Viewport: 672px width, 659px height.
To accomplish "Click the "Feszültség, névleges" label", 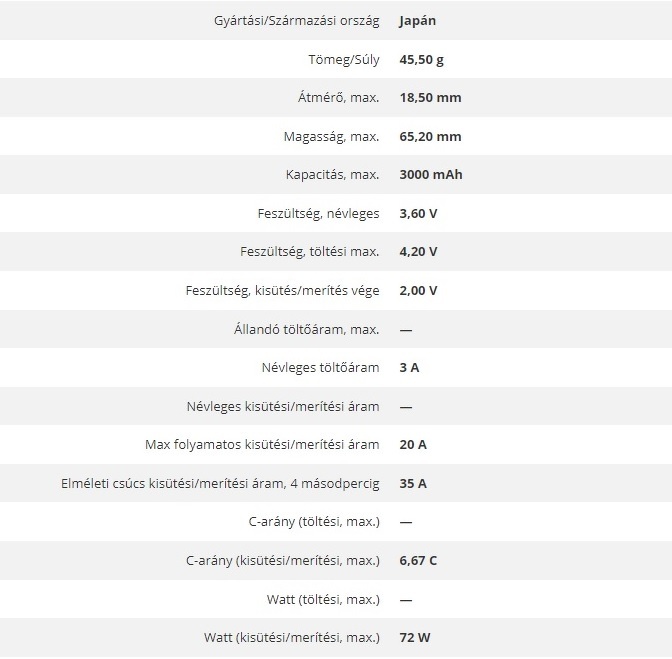I will coord(318,213).
